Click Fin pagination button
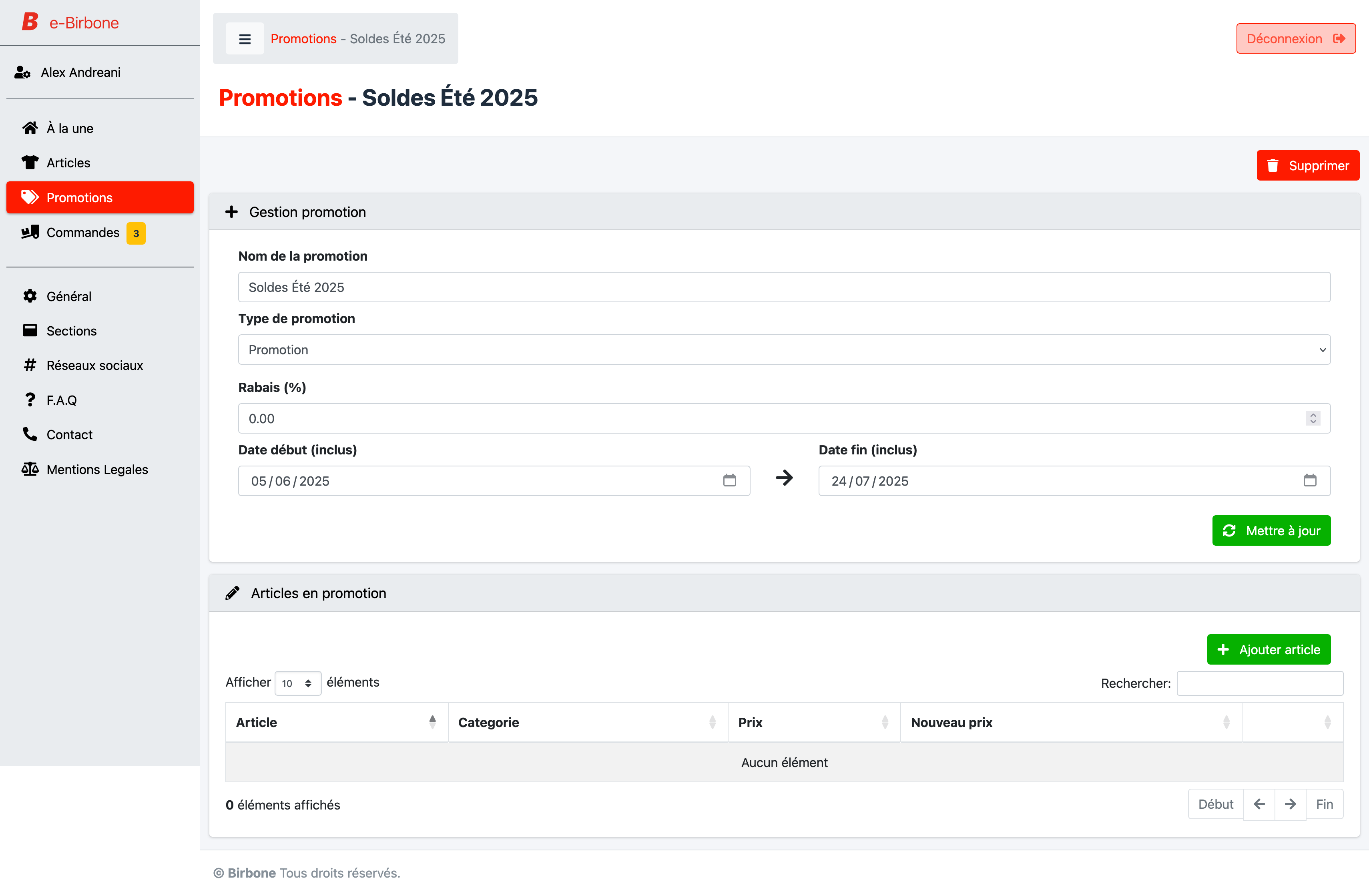1369x896 pixels. point(1324,804)
